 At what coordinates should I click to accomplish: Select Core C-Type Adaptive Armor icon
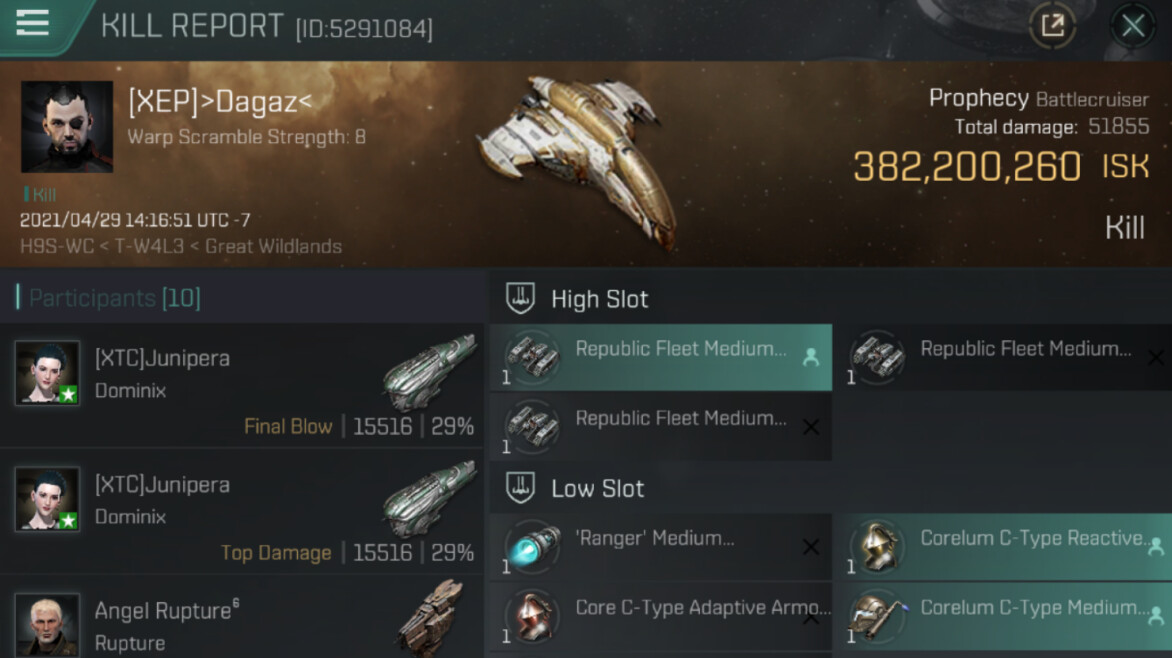[531, 616]
